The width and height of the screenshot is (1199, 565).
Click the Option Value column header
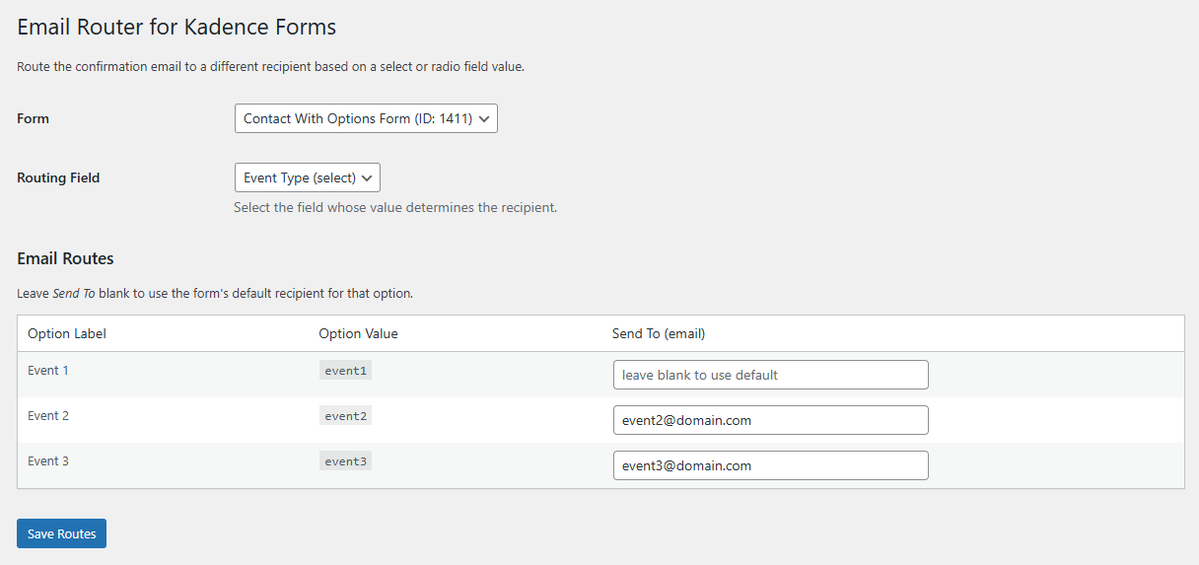point(359,333)
